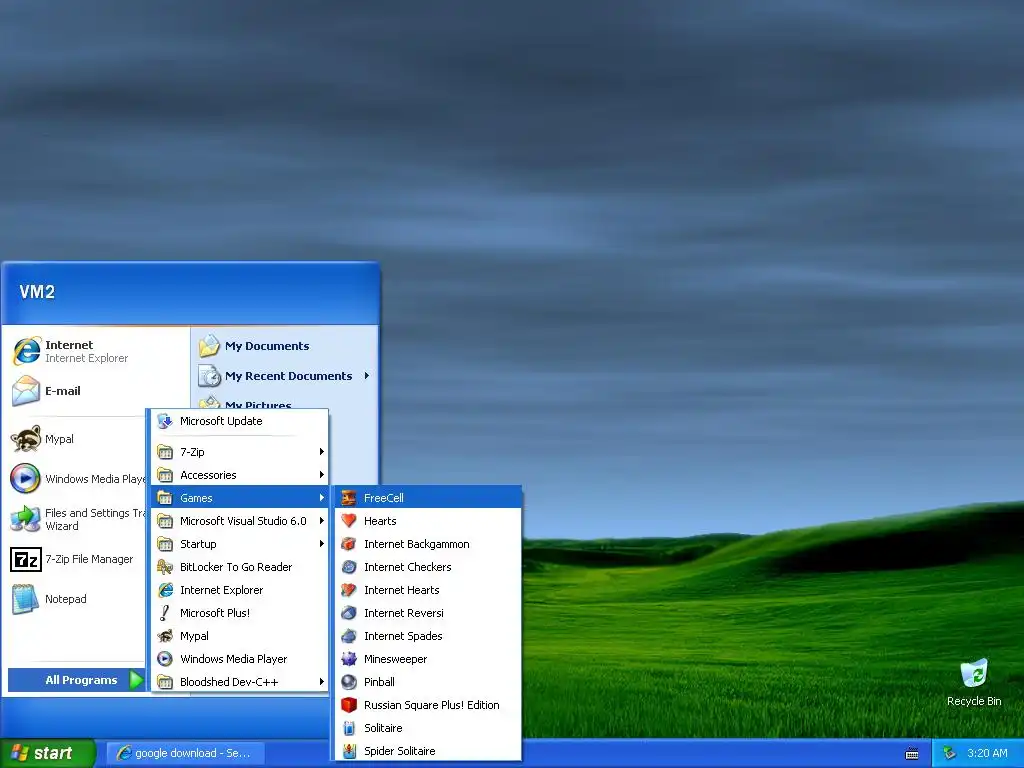
Task: Click the Russian Square Plus! Edition text
Action: click(432, 705)
